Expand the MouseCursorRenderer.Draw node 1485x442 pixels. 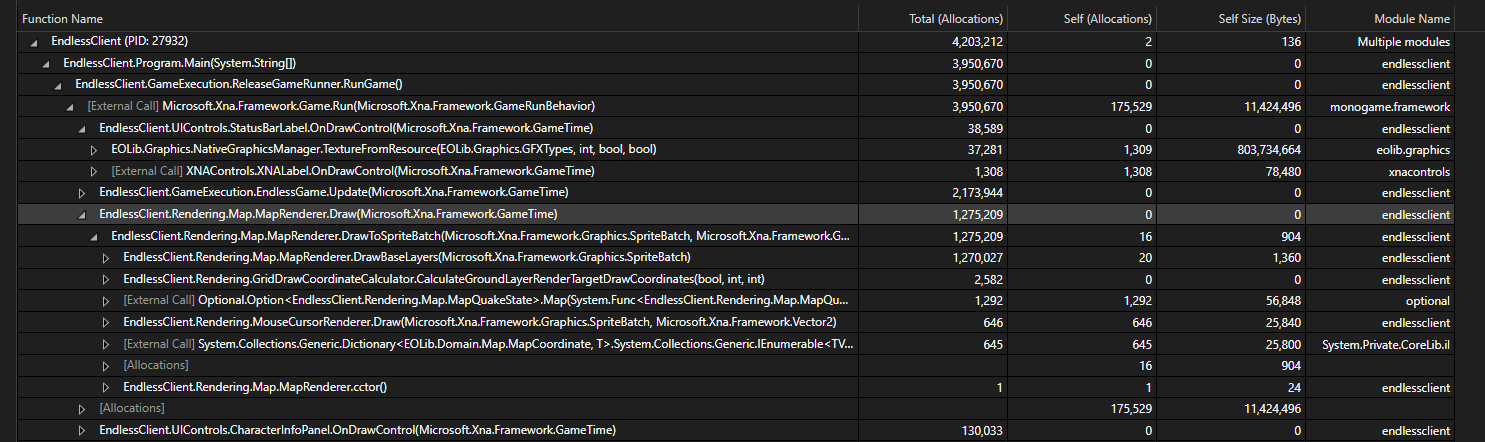click(106, 322)
